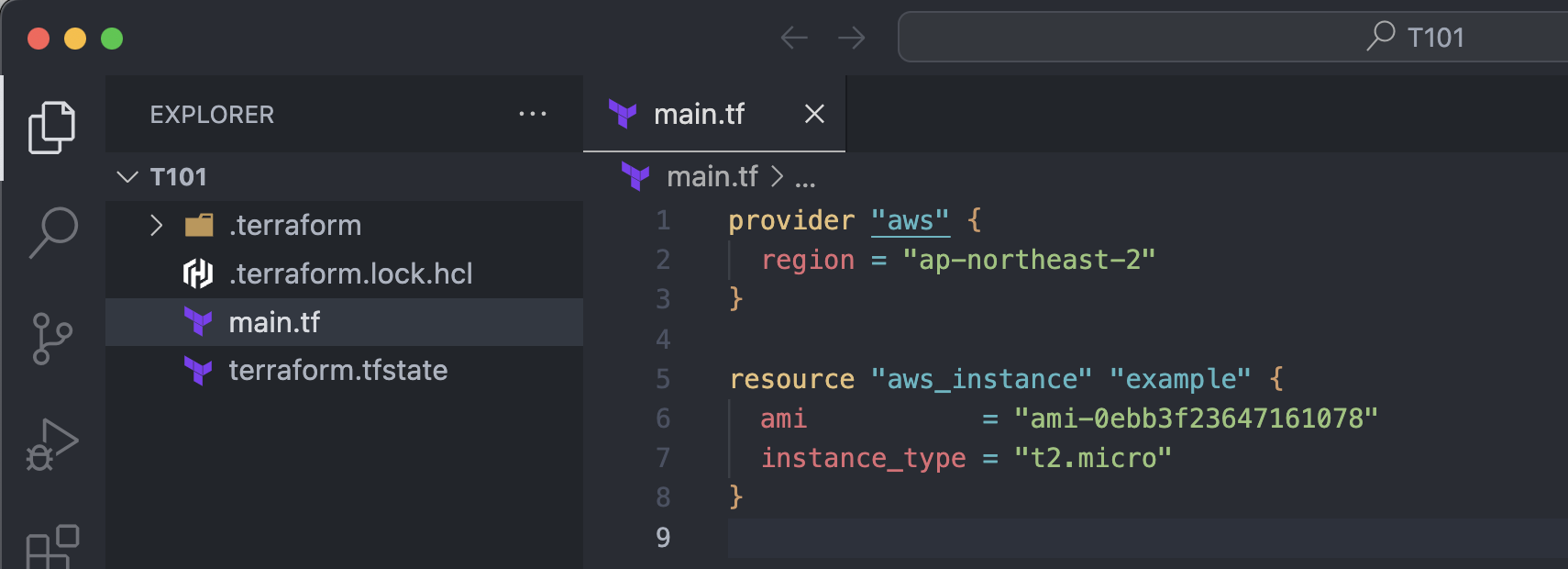Click the macOS green zoom window button
This screenshot has height=569, width=1568.
pos(112,39)
